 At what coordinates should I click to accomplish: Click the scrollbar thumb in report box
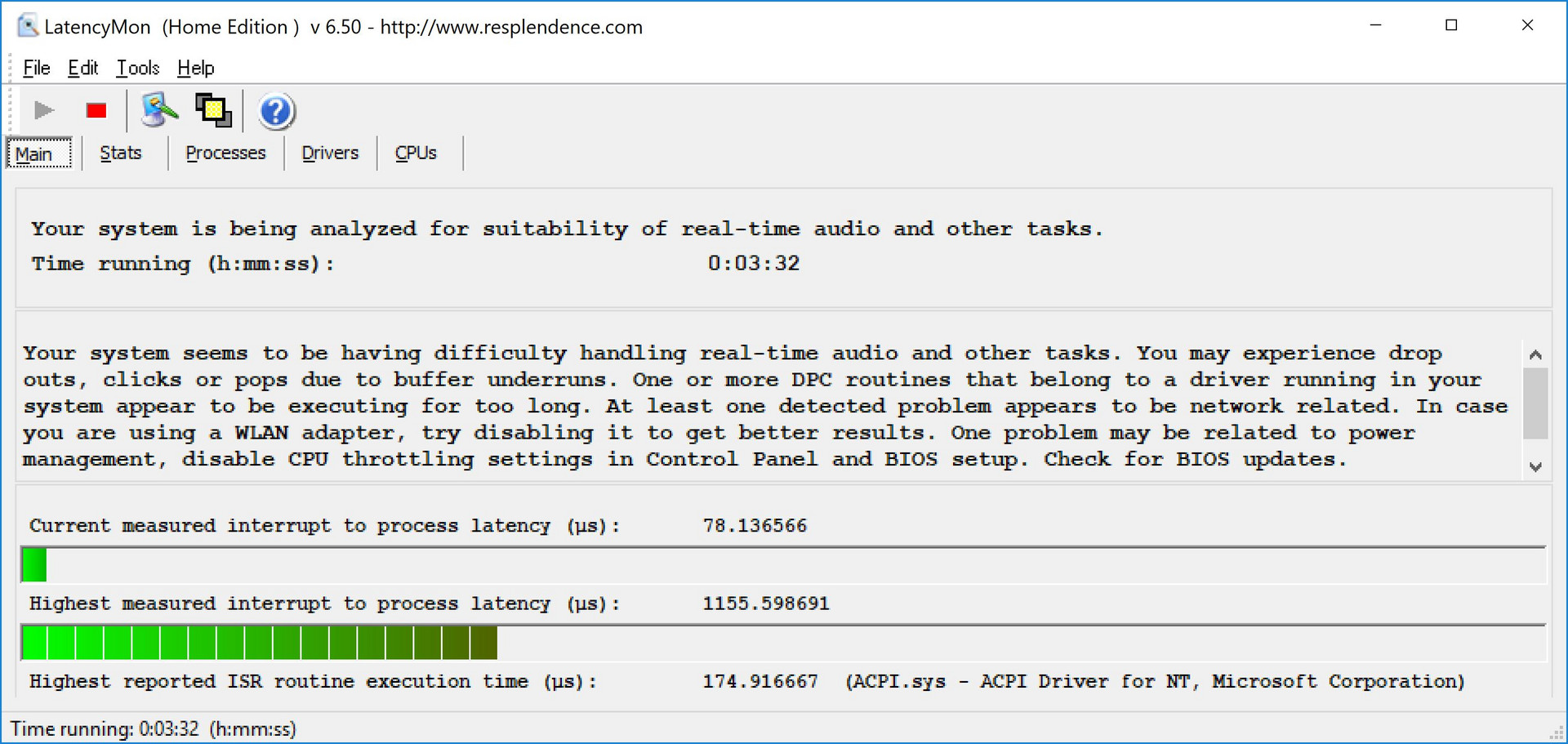point(1535,403)
